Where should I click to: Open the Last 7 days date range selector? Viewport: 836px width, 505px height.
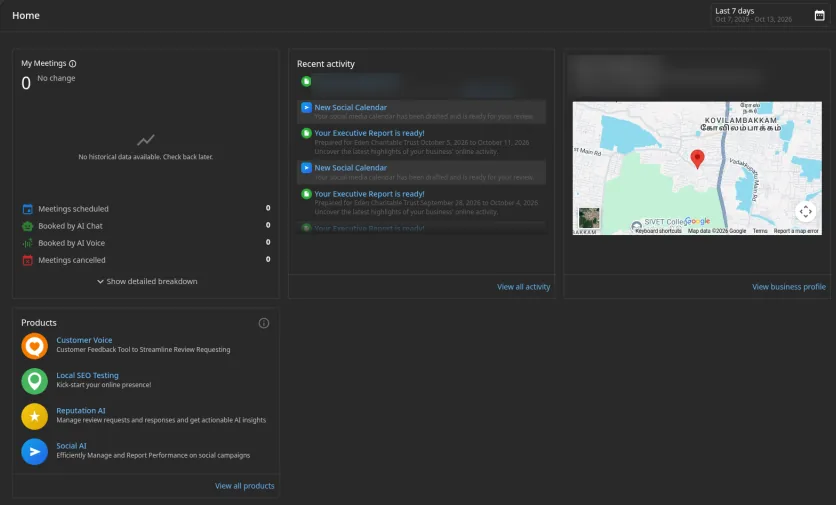(770, 15)
